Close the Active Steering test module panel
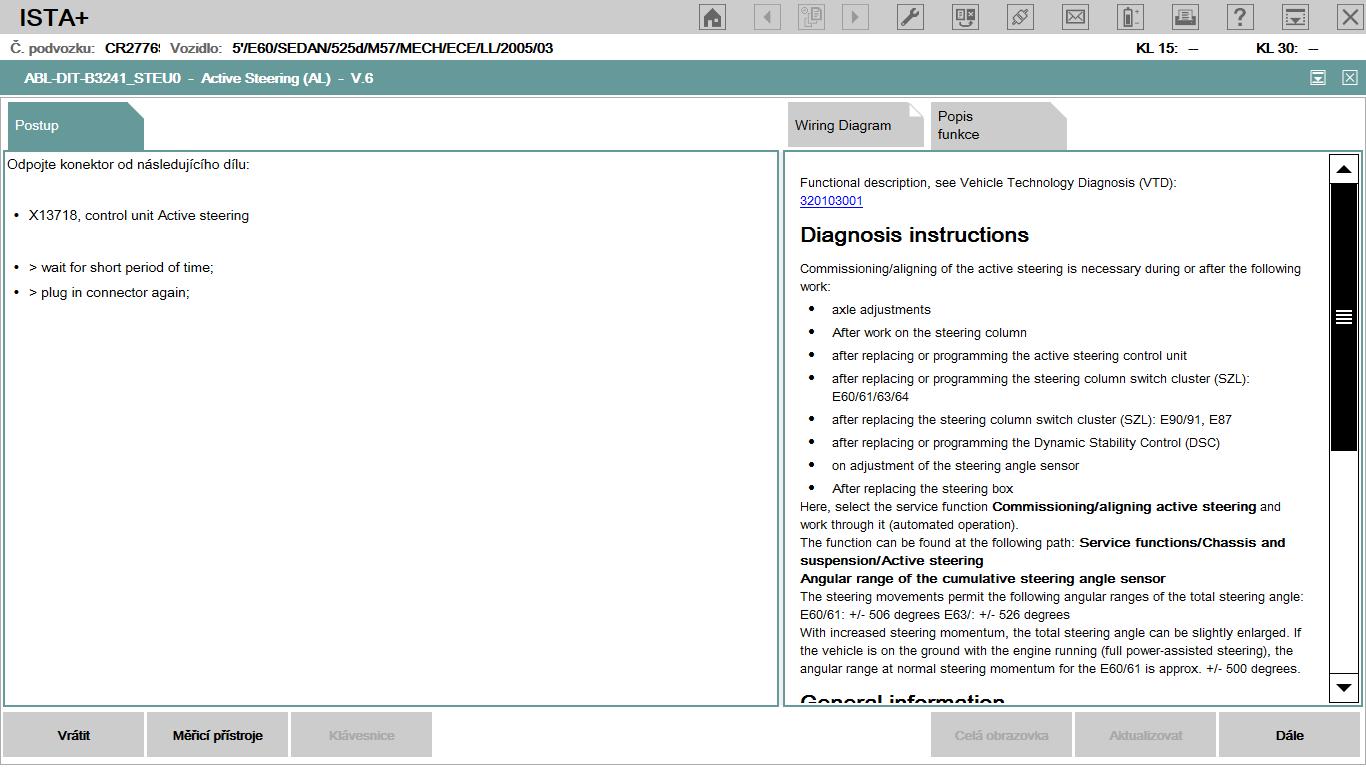The image size is (1366, 768). pos(1349,78)
